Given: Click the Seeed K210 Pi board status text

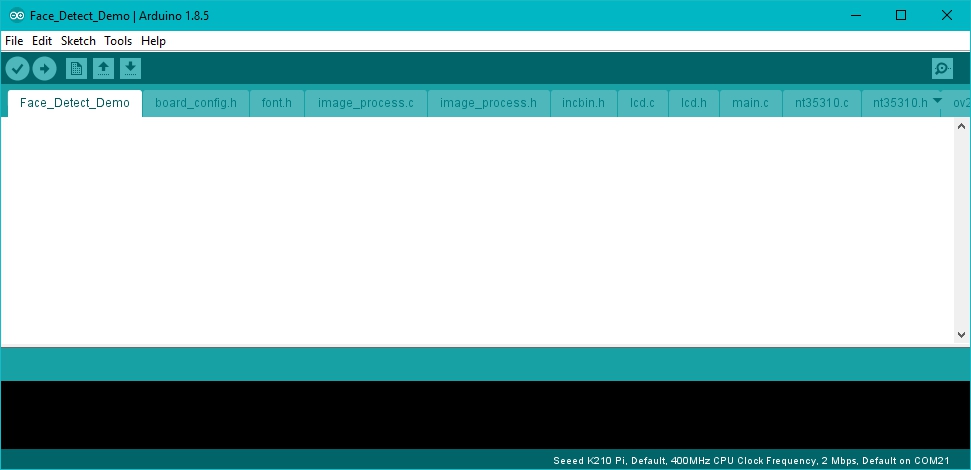Looking at the screenshot, I should (751, 461).
